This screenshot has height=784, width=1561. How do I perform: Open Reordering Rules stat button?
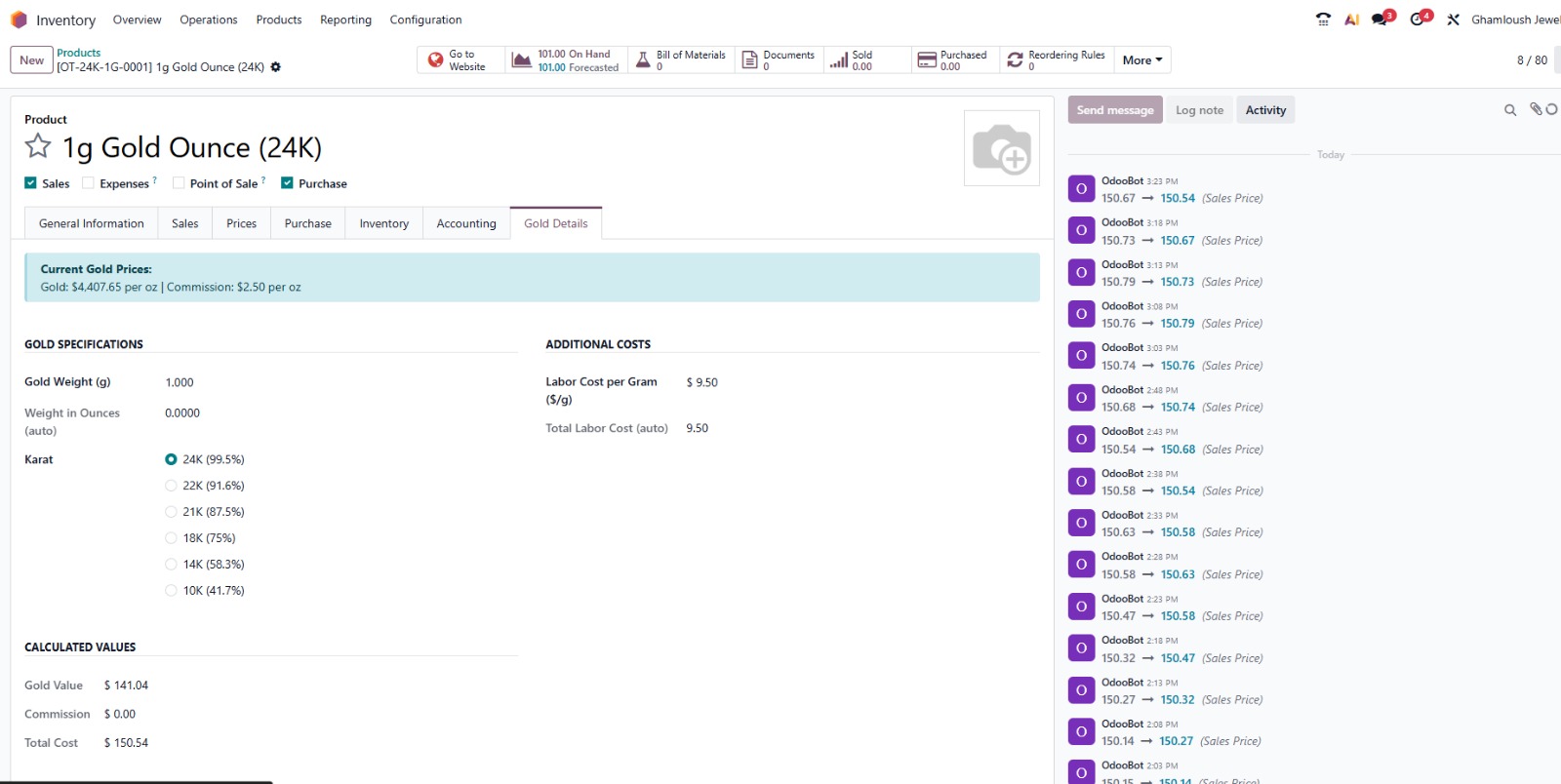[1057, 60]
